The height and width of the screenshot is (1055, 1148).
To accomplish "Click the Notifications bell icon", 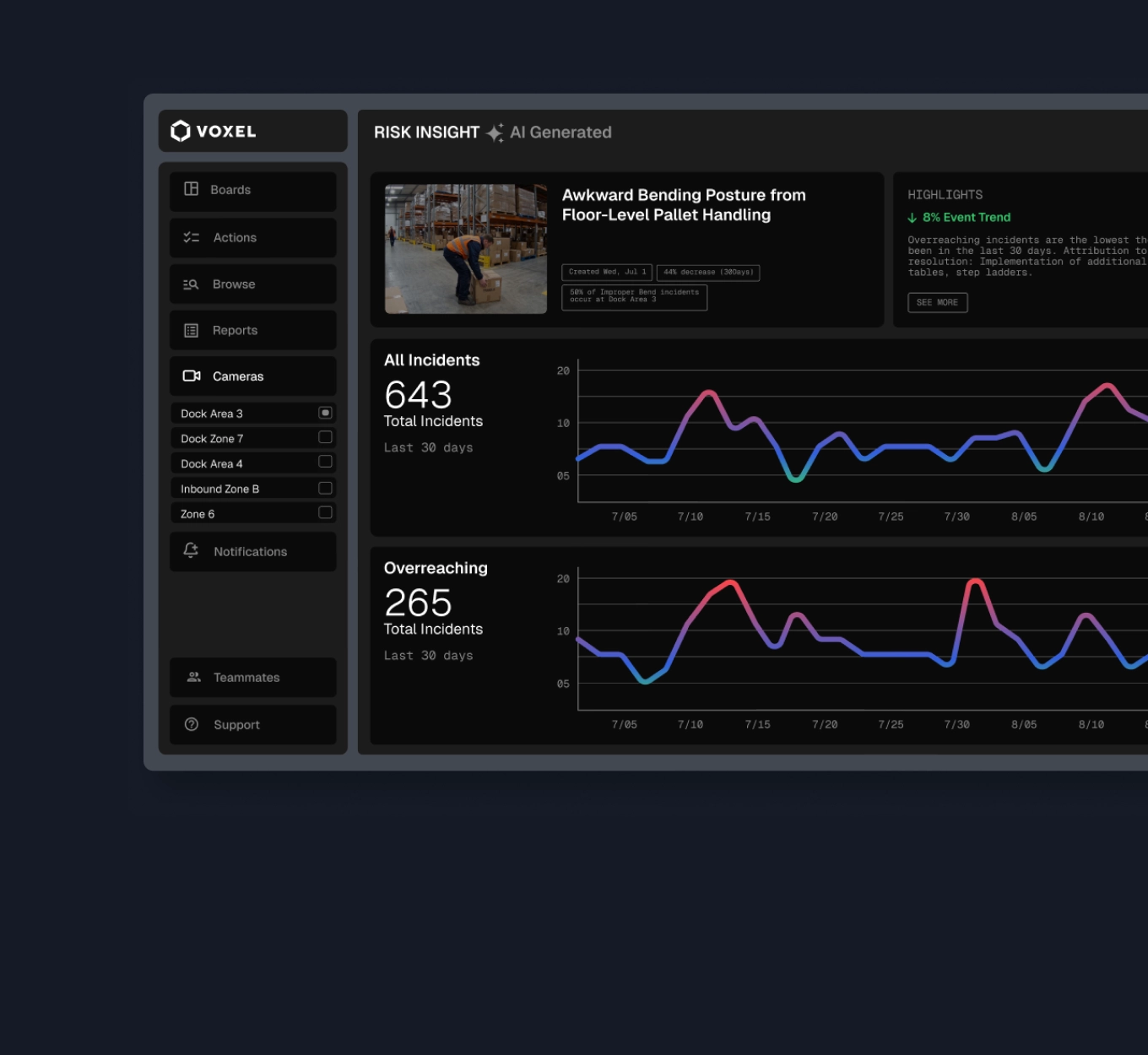I will click(x=191, y=550).
